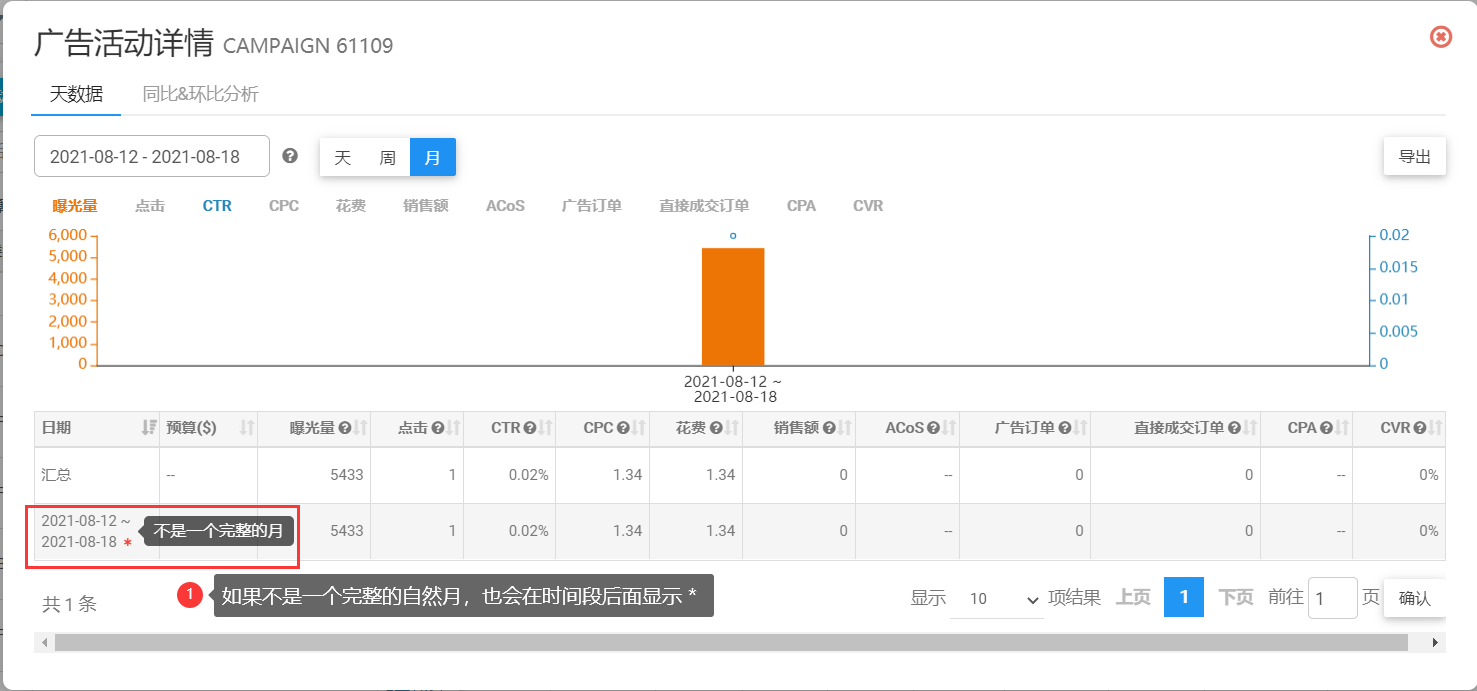
Task: Click help icon in CVR header
Action: [x=1419, y=428]
